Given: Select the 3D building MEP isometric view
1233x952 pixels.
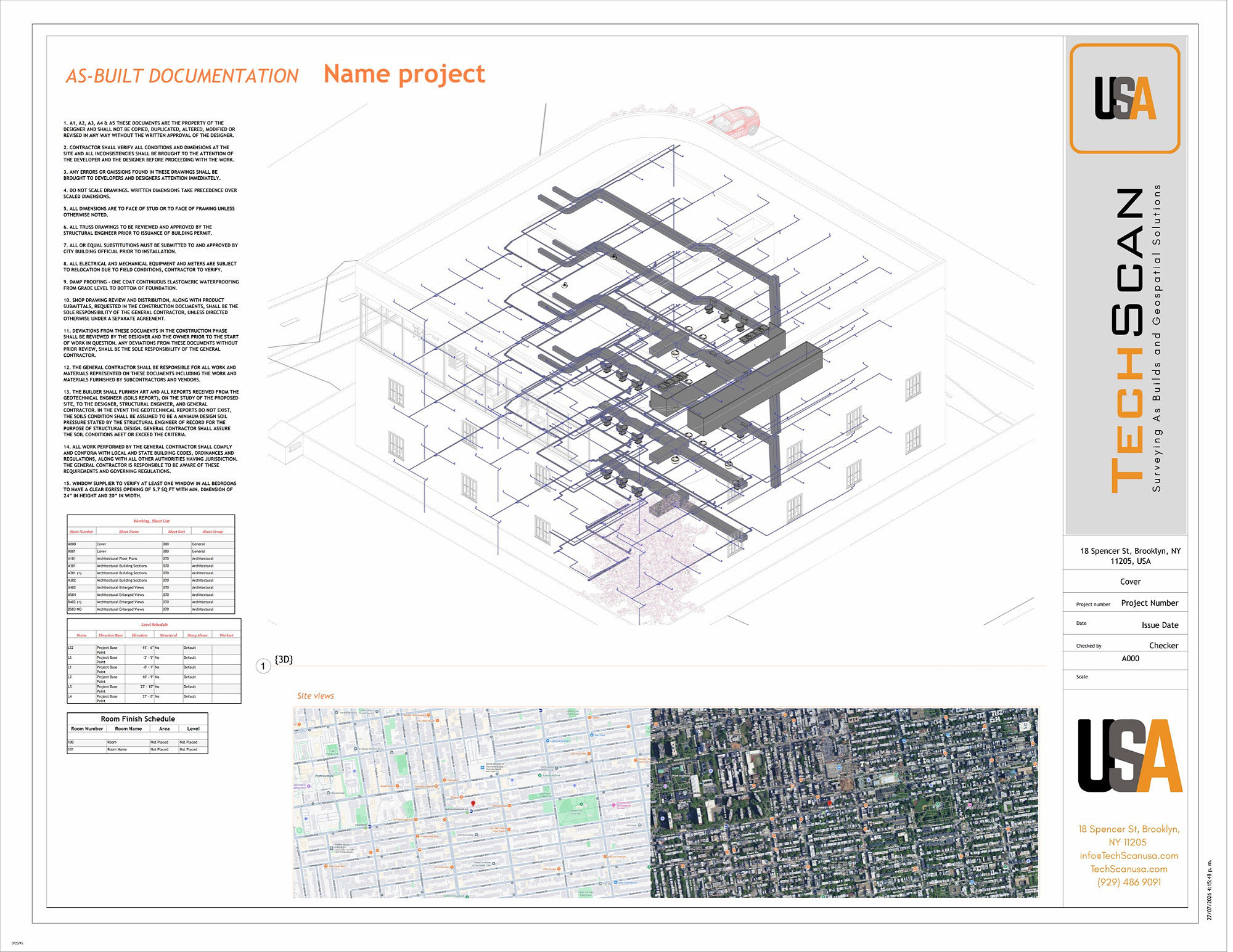Looking at the screenshot, I should click(650, 364).
